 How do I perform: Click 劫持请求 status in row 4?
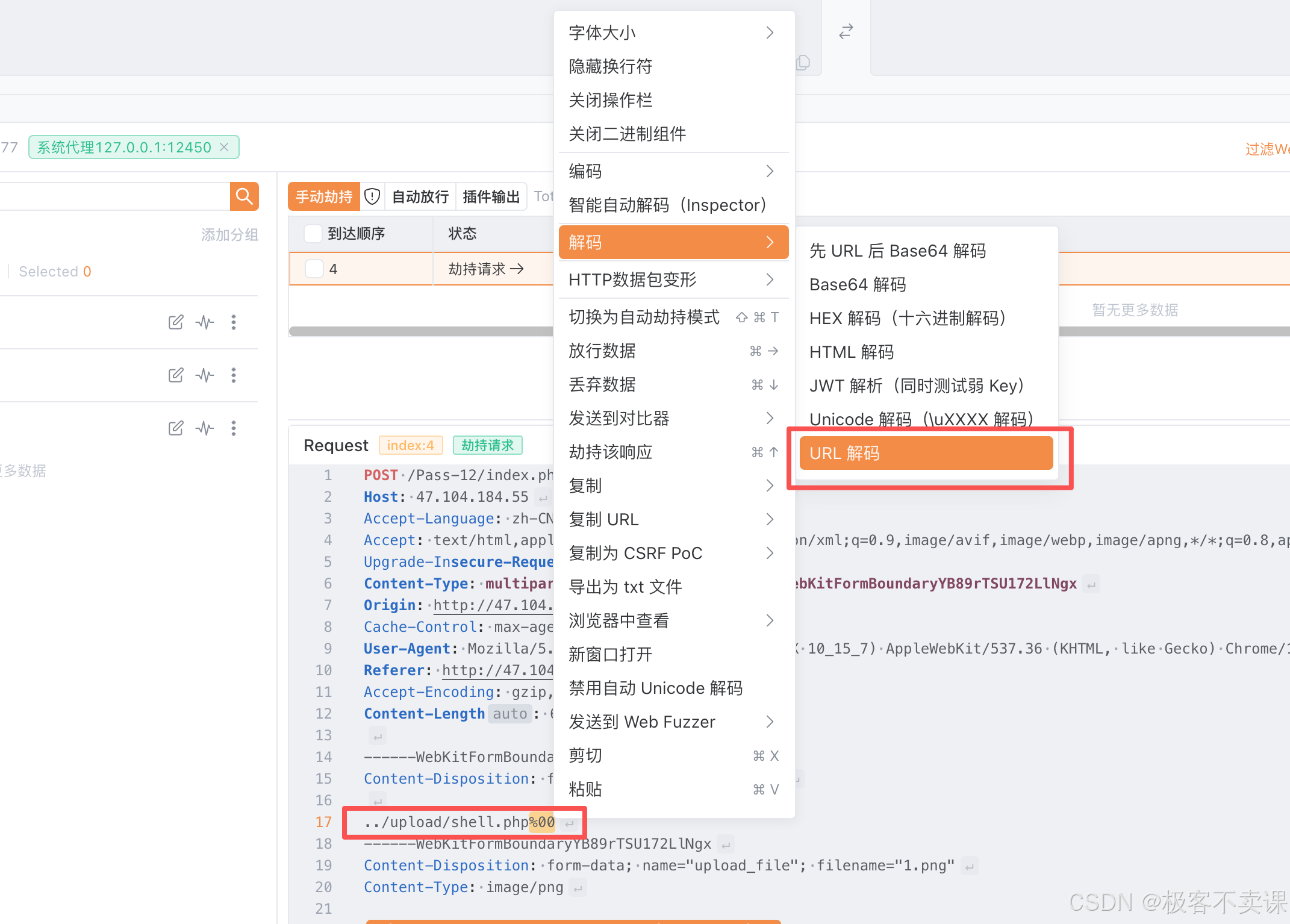(486, 269)
